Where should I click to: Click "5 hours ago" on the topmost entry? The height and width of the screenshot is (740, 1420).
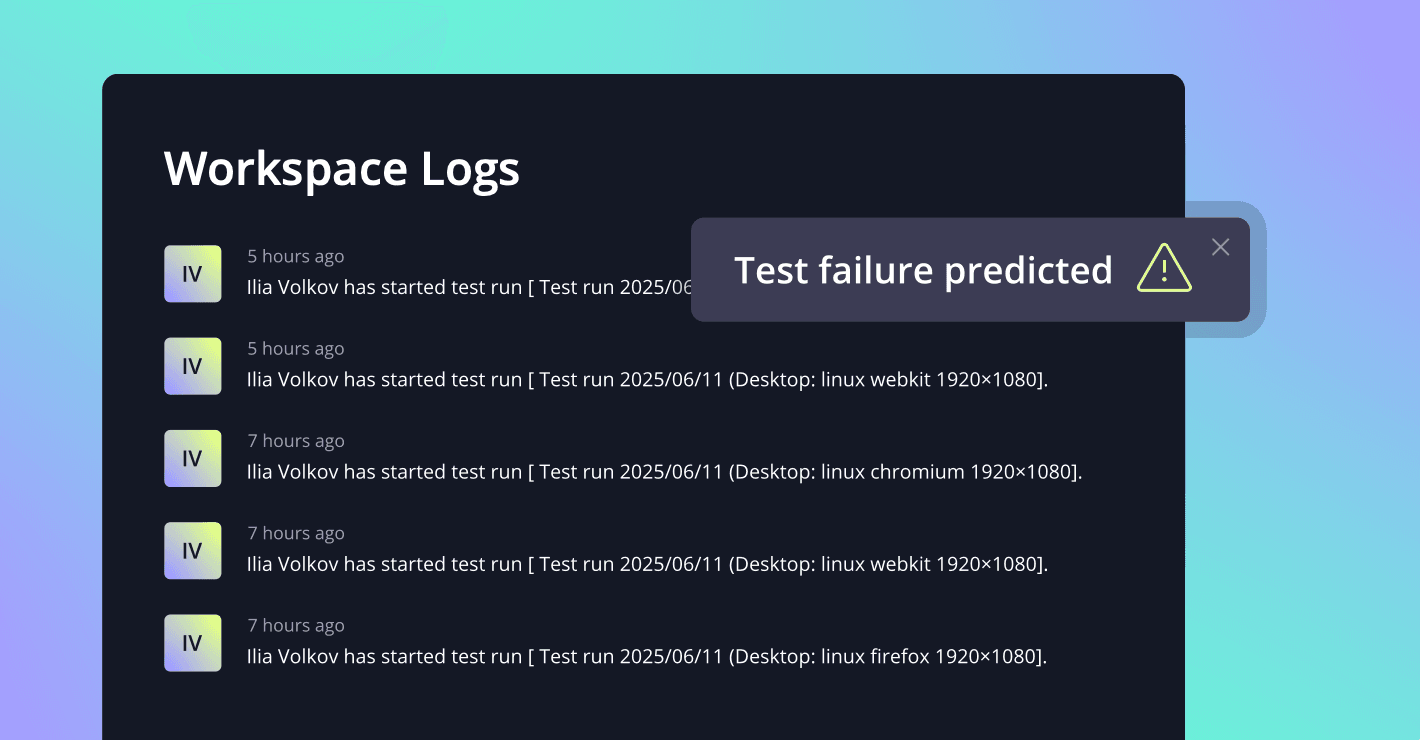296,257
